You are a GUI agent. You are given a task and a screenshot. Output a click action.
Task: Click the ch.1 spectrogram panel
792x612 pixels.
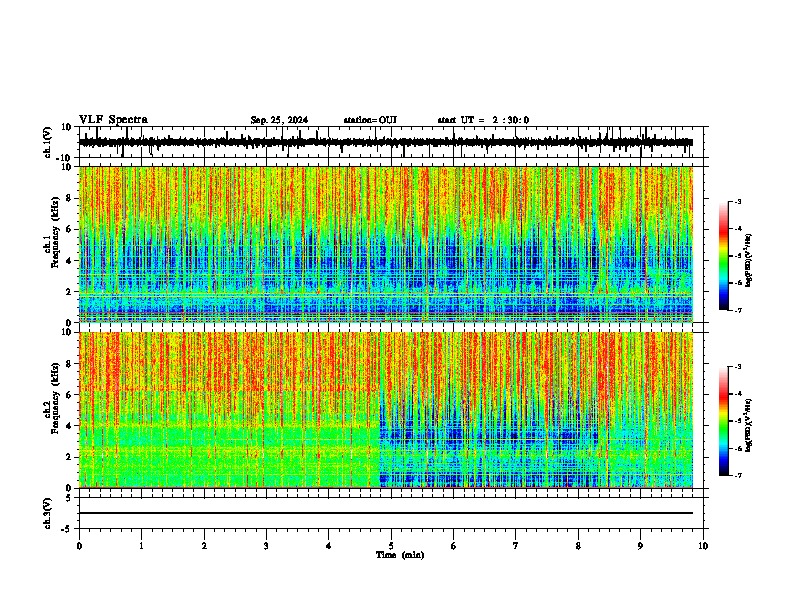385,244
